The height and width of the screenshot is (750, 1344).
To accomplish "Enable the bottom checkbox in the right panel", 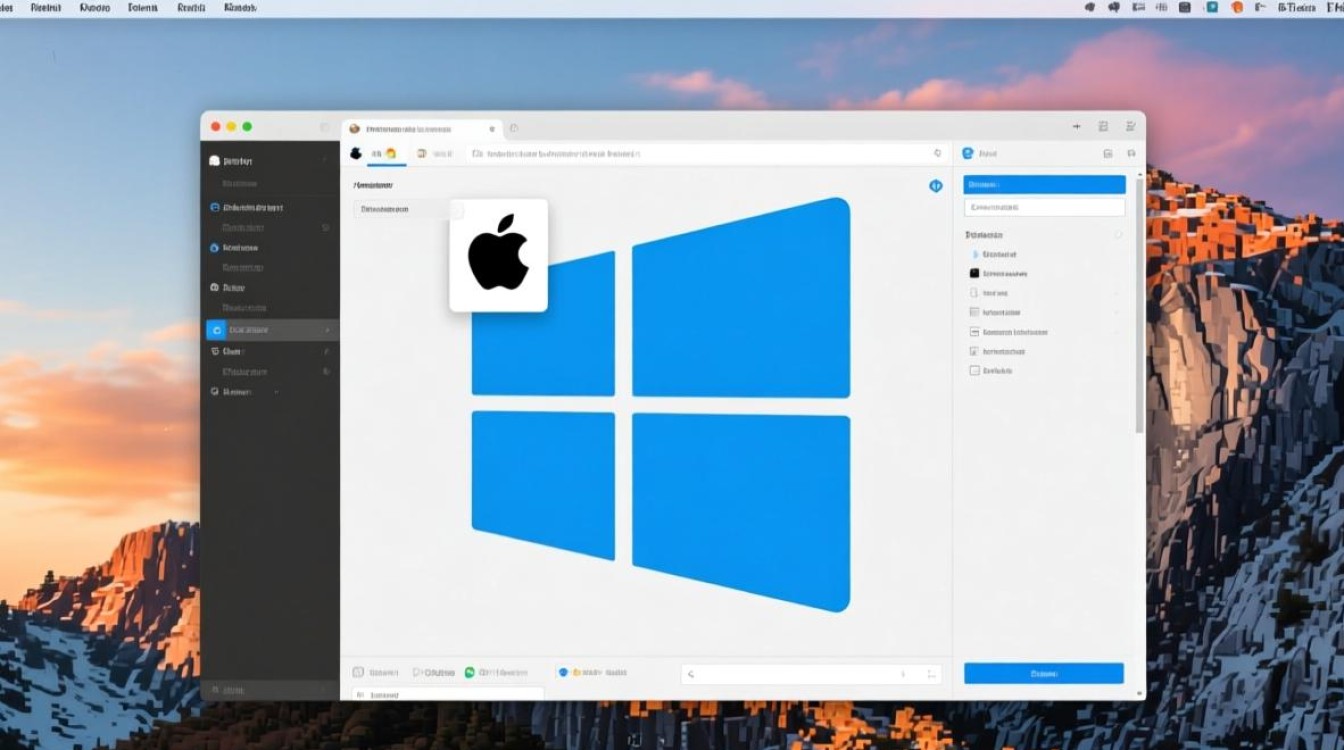I will pos(972,370).
